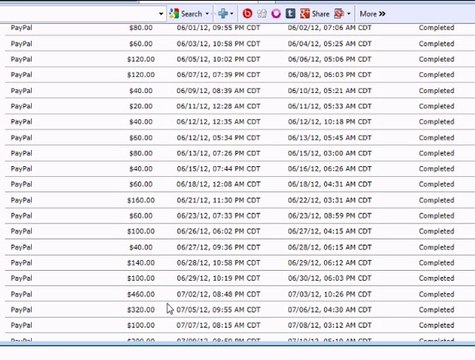475x360 pixels.
Task: Click the red Beats 'b' icon
Action: point(247,14)
